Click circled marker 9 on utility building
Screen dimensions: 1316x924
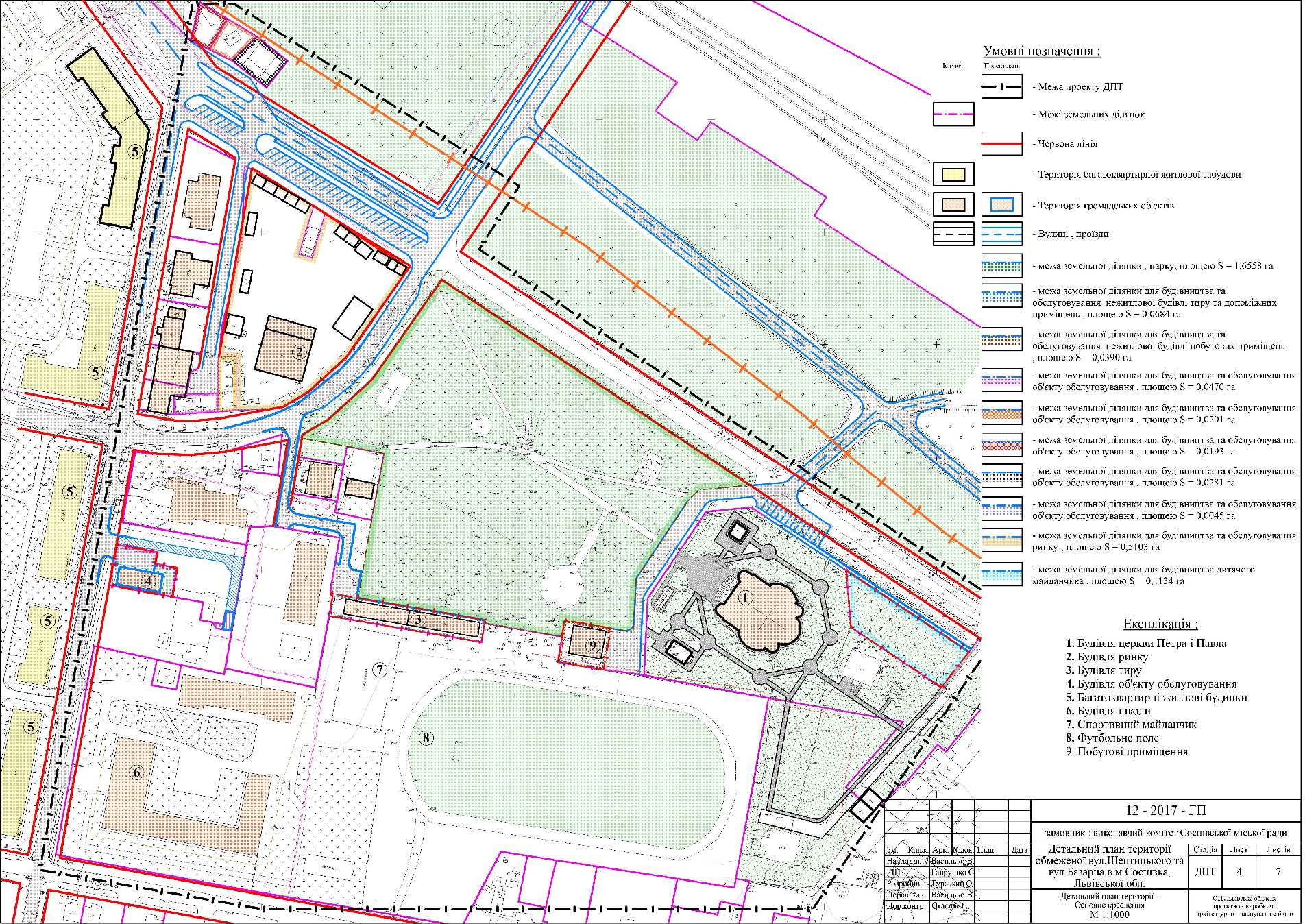[x=594, y=644]
